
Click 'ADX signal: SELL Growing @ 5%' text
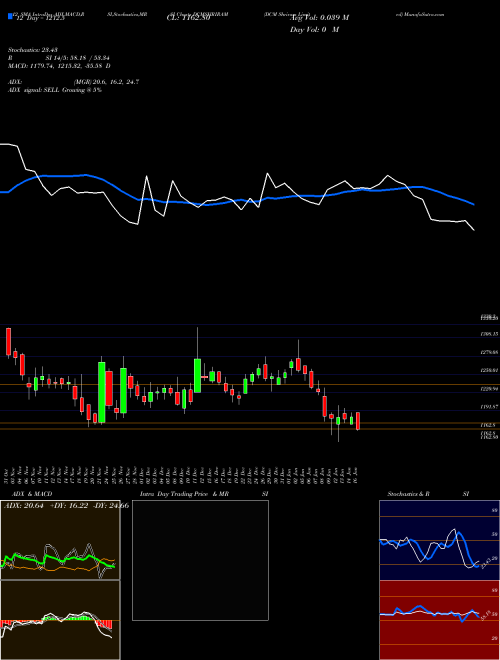55,90
